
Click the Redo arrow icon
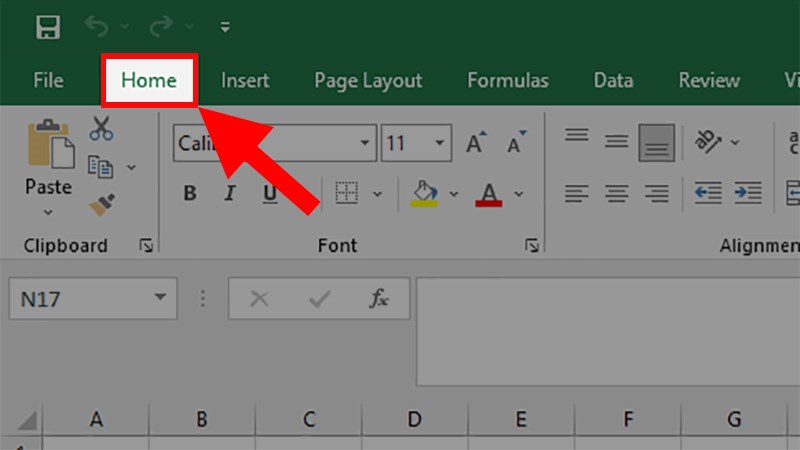pos(161,27)
